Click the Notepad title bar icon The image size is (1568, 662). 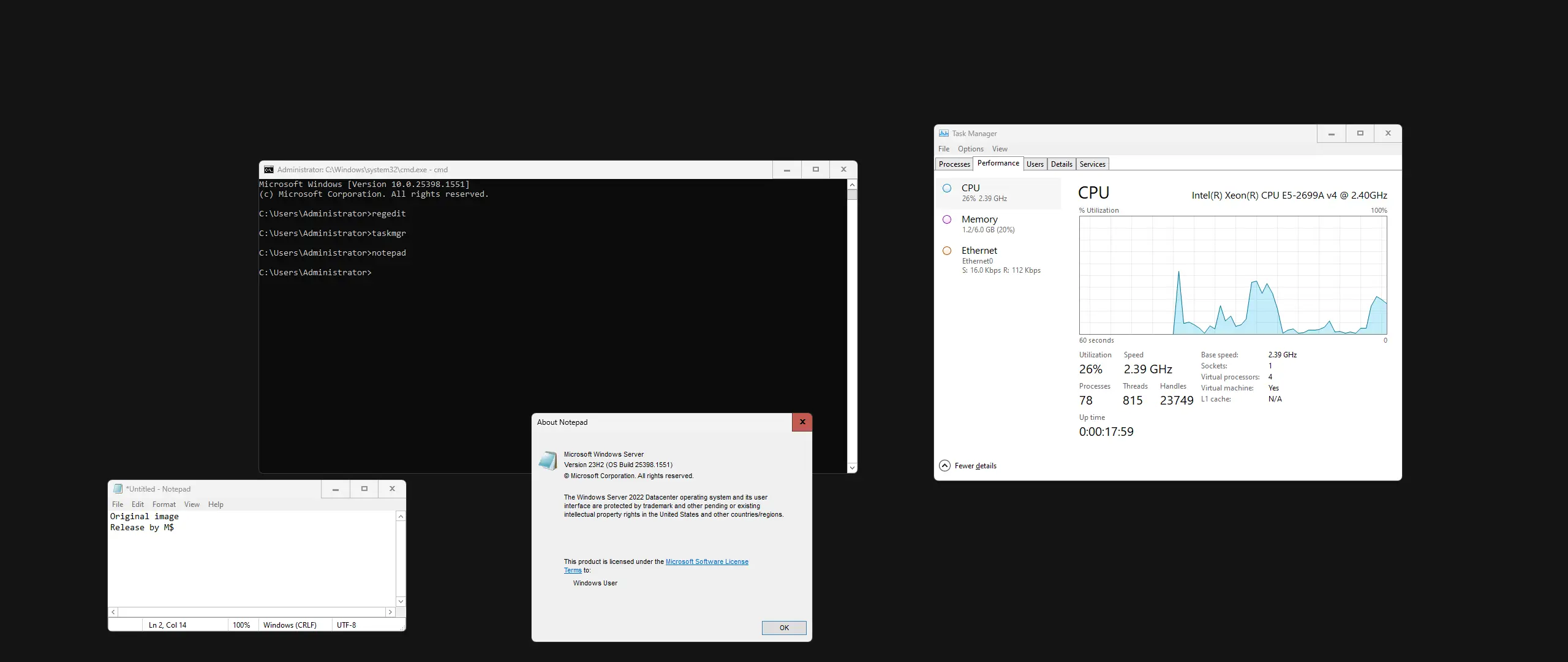click(x=118, y=489)
